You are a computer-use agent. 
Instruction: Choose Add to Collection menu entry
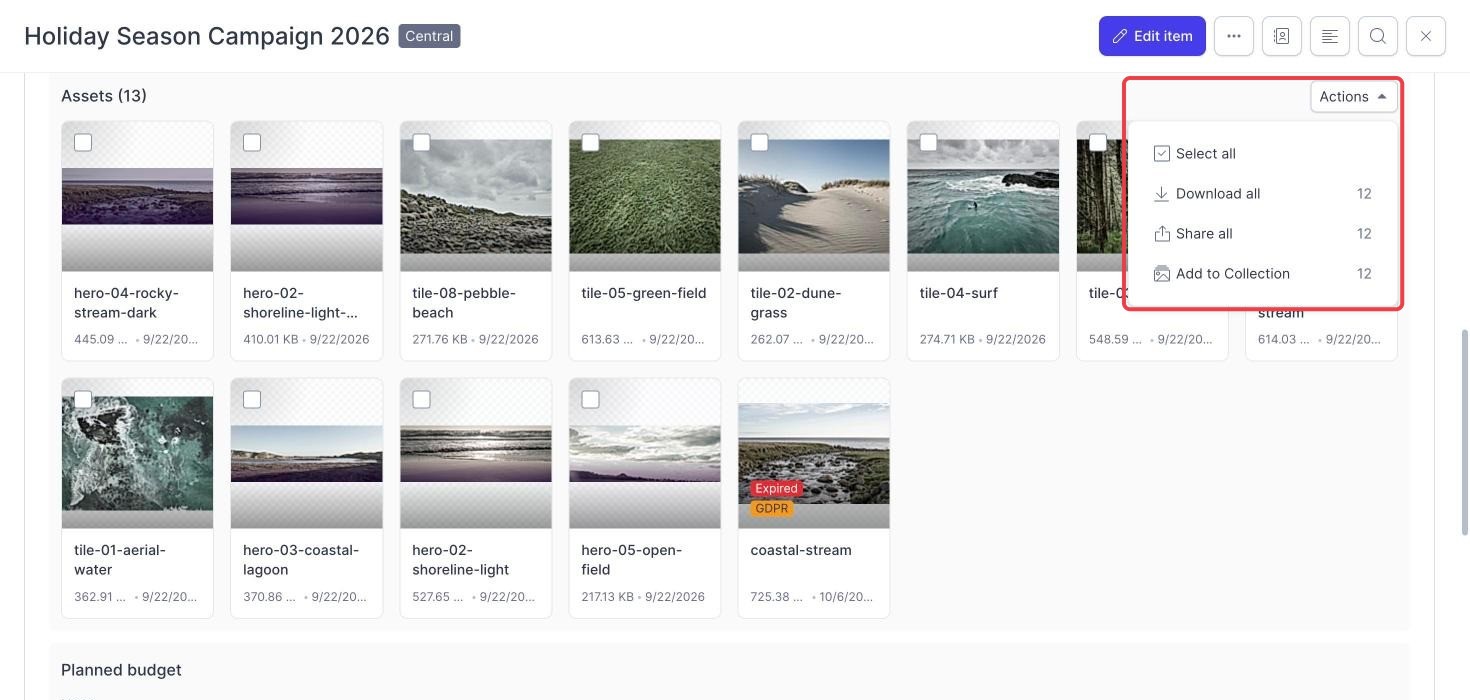(1262, 274)
